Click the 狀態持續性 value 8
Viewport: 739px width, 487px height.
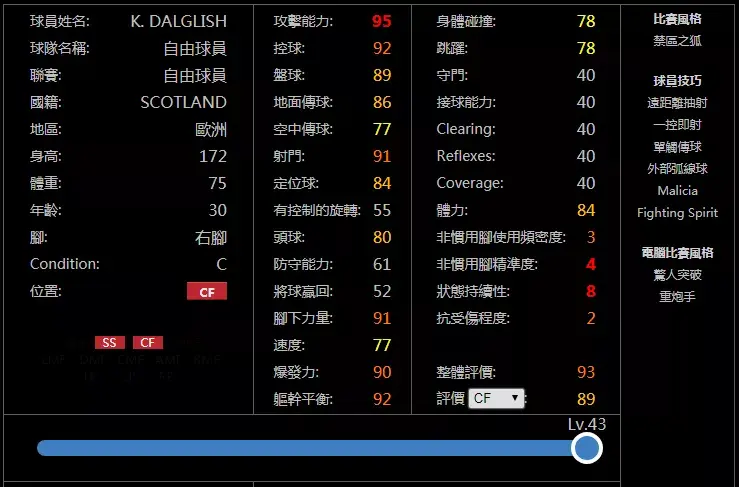(x=591, y=291)
